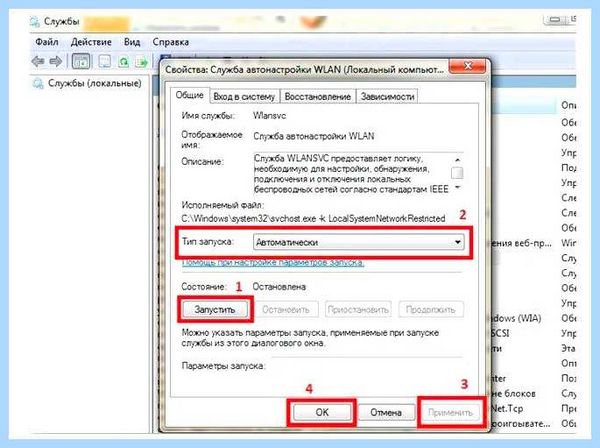Switch to the Вход в систему tab
This screenshot has width=600, height=448.
tap(244, 97)
